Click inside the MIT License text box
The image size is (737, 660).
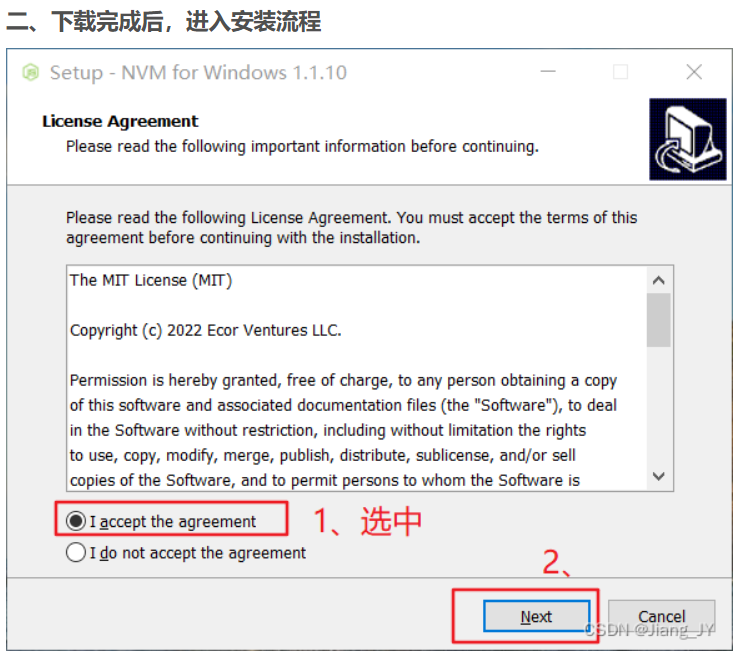click(357, 378)
